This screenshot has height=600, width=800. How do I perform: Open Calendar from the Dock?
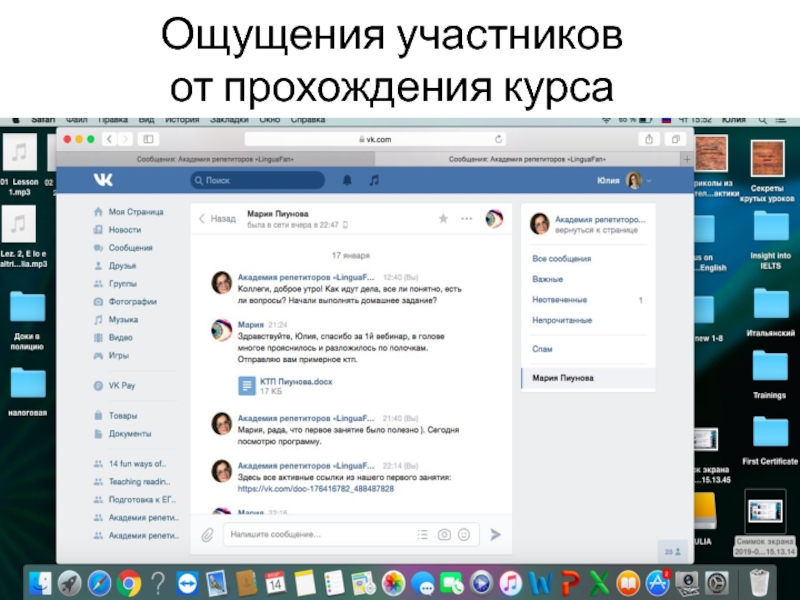click(x=276, y=583)
